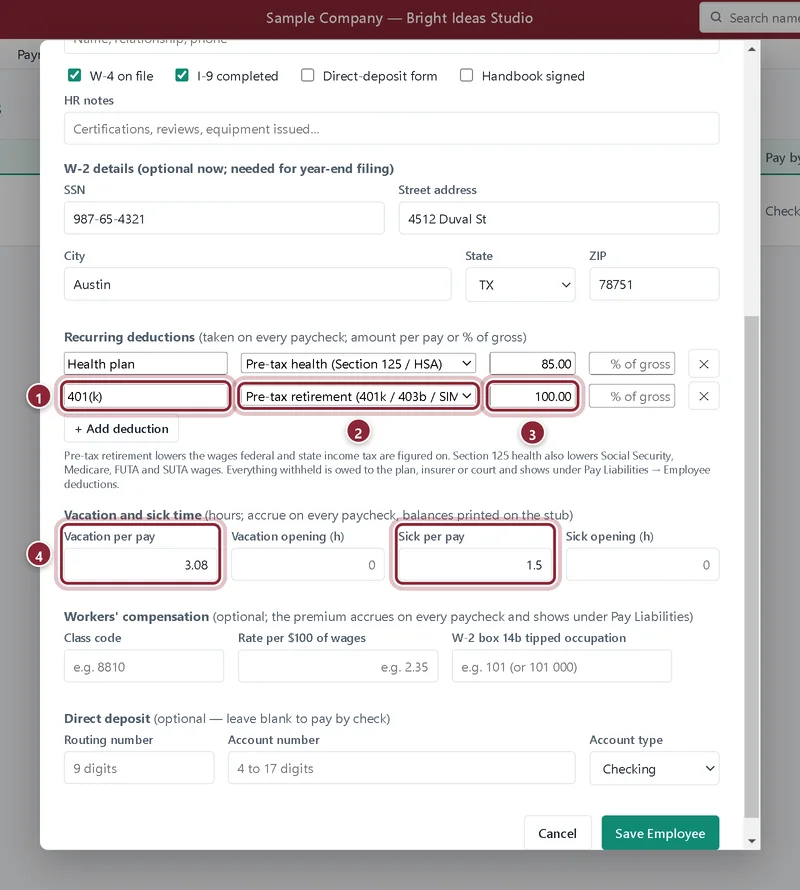Click the Workers' compensation heading
The width and height of the screenshot is (800, 890).
(136, 616)
